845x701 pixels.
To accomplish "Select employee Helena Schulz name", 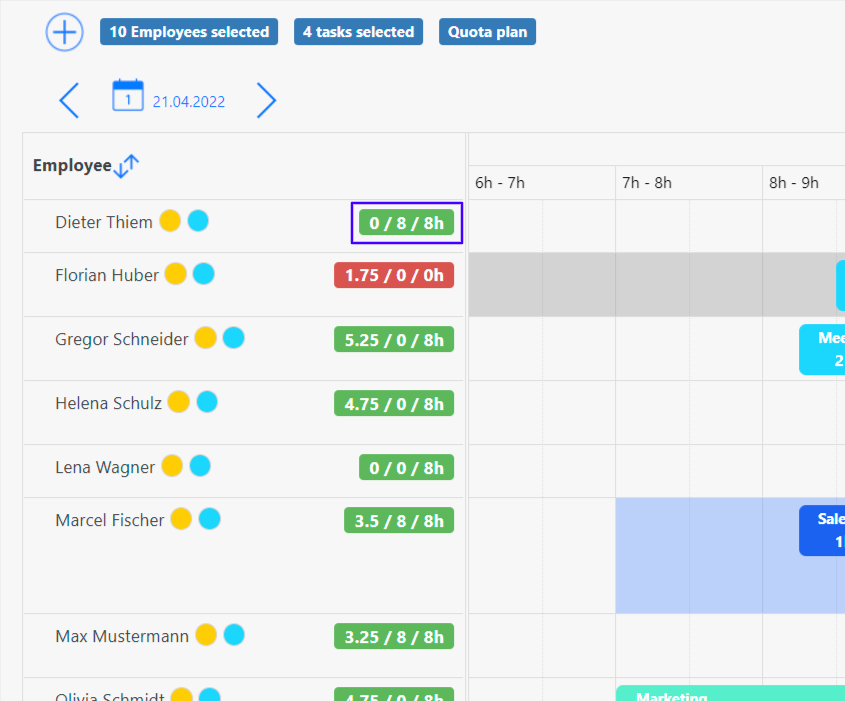I will pyautogui.click(x=108, y=403).
